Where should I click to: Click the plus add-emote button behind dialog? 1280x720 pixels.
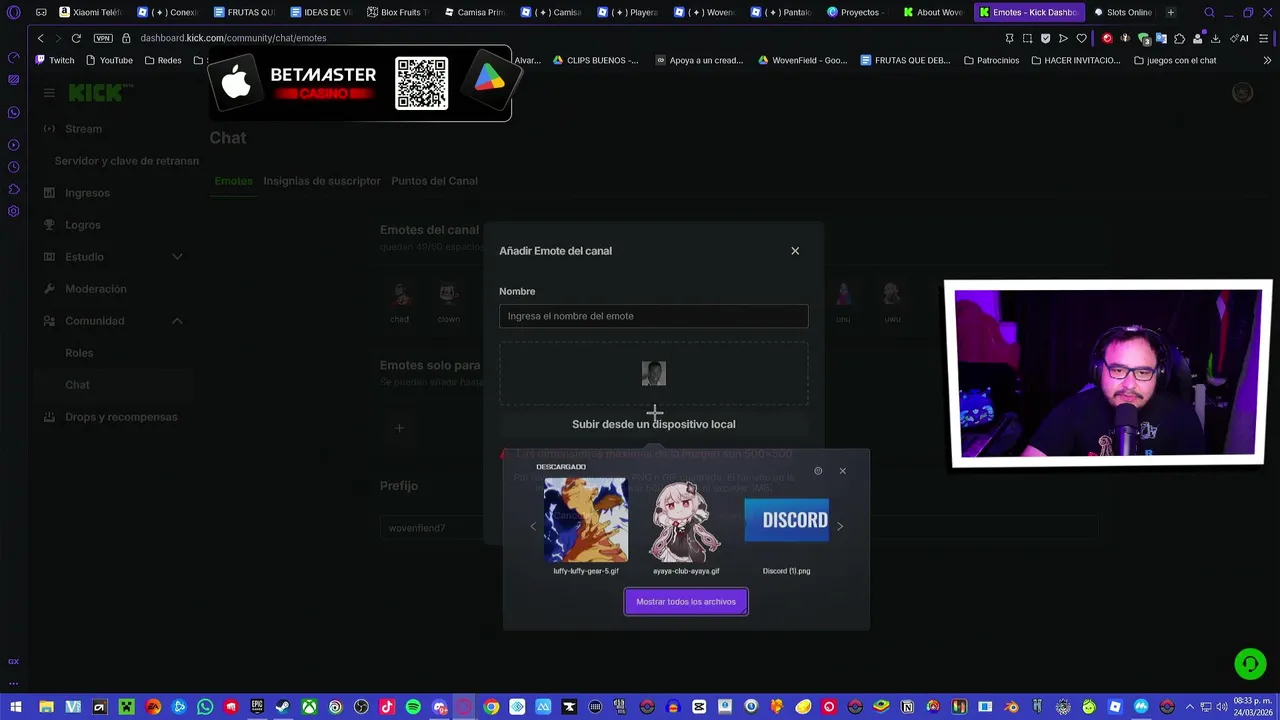click(399, 428)
